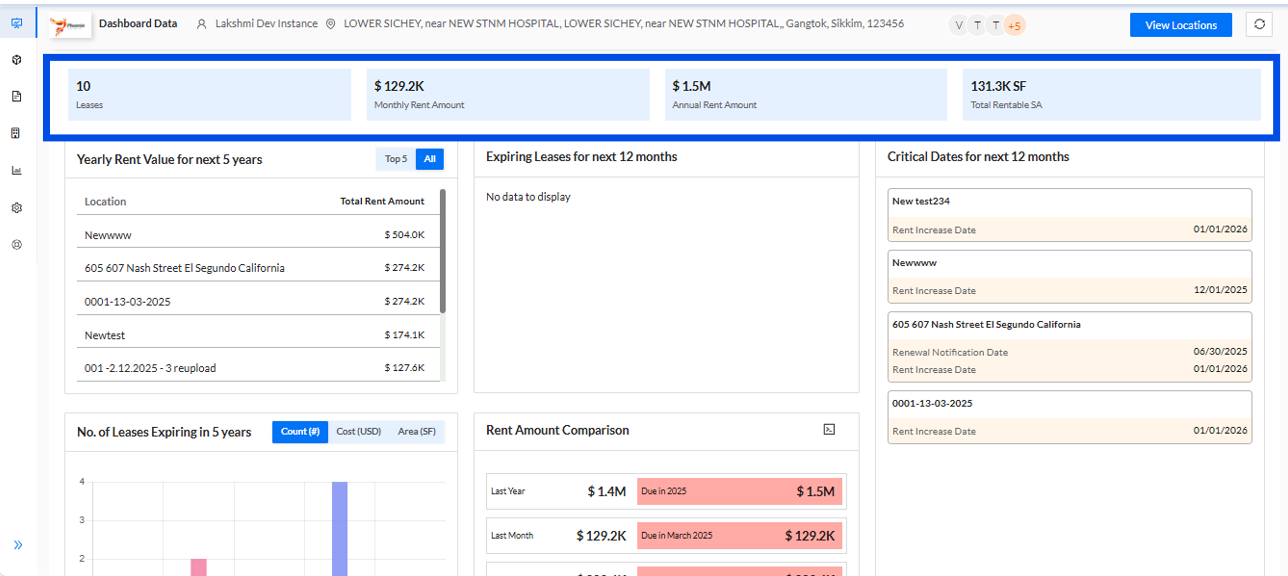Click the Phoenix company logo
Image resolution: width=1288 pixels, height=576 pixels.
coord(70,25)
